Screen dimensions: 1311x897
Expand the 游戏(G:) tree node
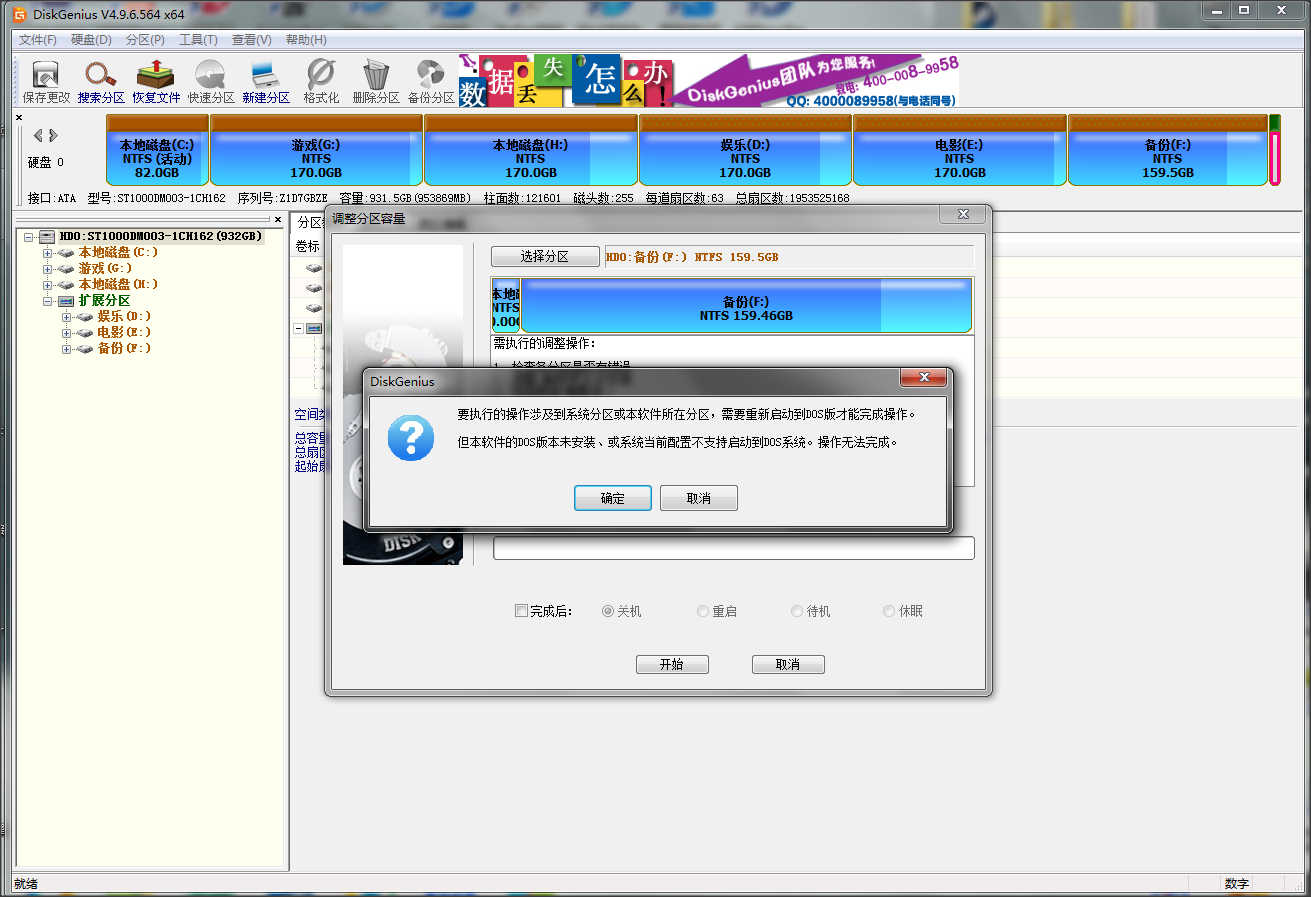[x=47, y=269]
